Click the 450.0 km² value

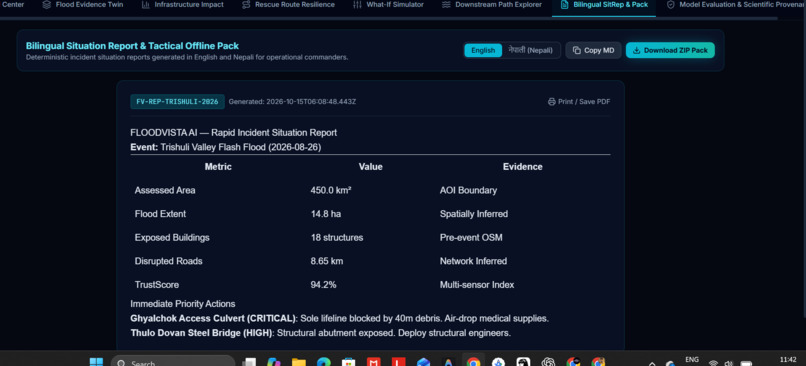pyautogui.click(x=331, y=190)
